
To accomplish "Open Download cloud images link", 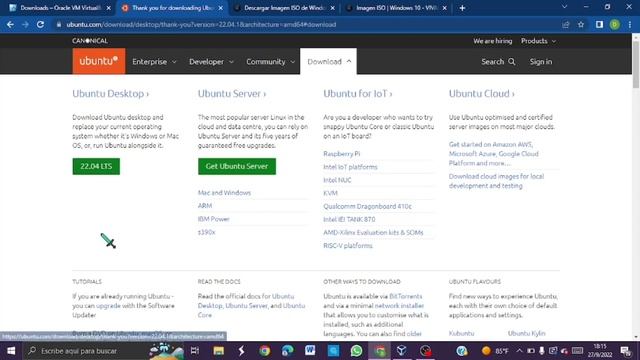I will pos(496,181).
